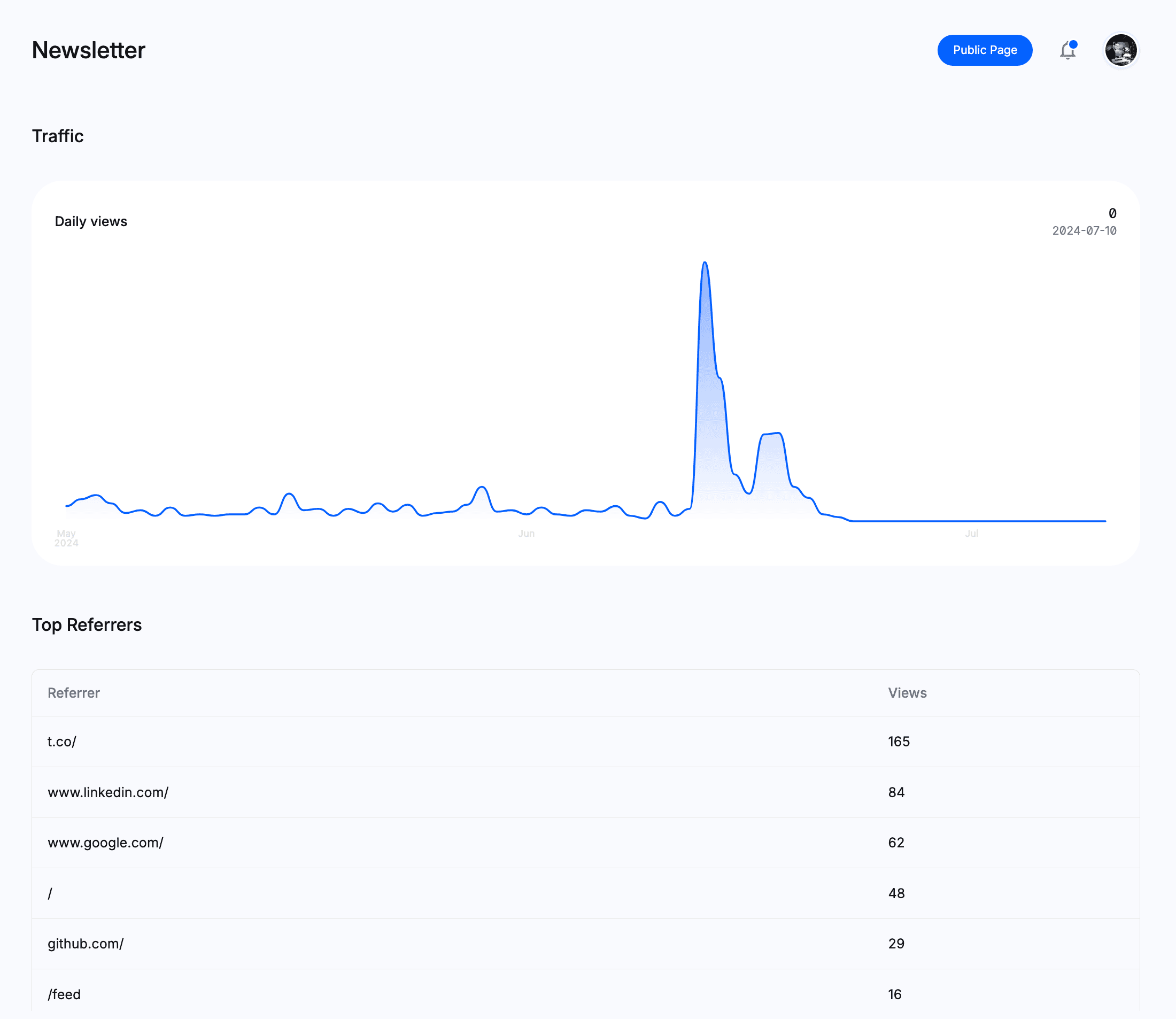Click the 29 views value

click(x=896, y=944)
